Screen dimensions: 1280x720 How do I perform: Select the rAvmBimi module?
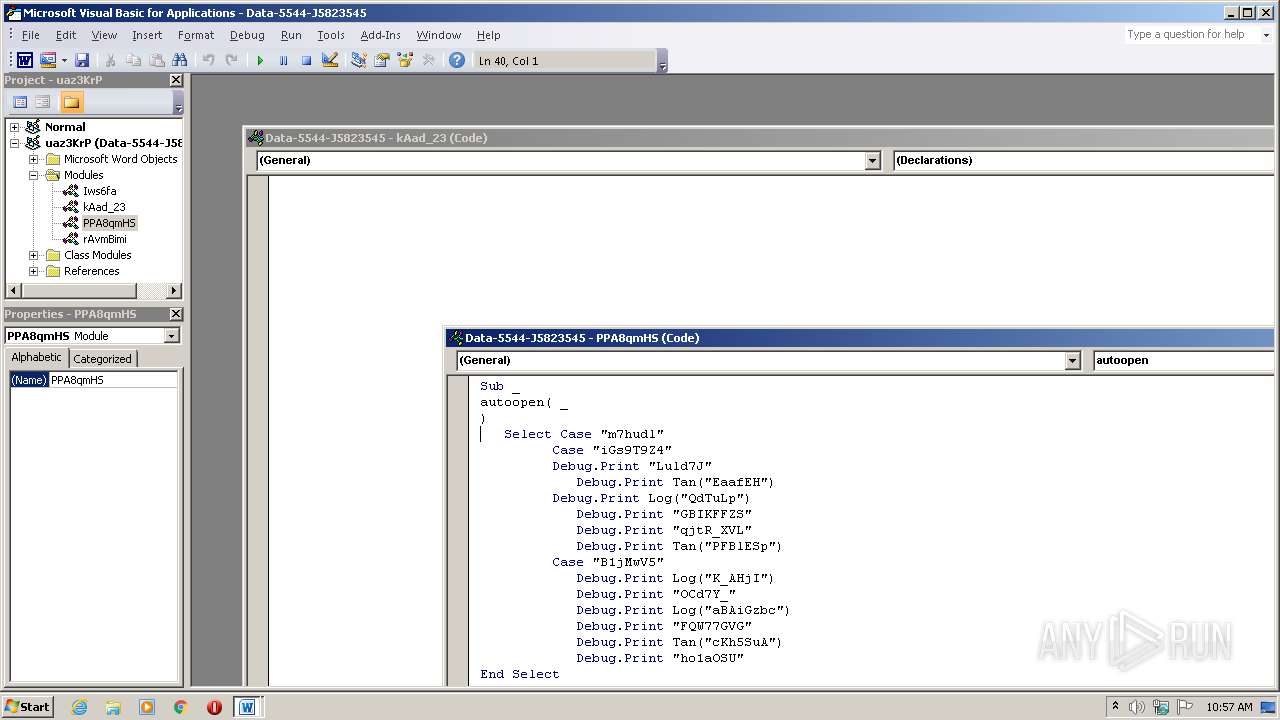coord(104,239)
